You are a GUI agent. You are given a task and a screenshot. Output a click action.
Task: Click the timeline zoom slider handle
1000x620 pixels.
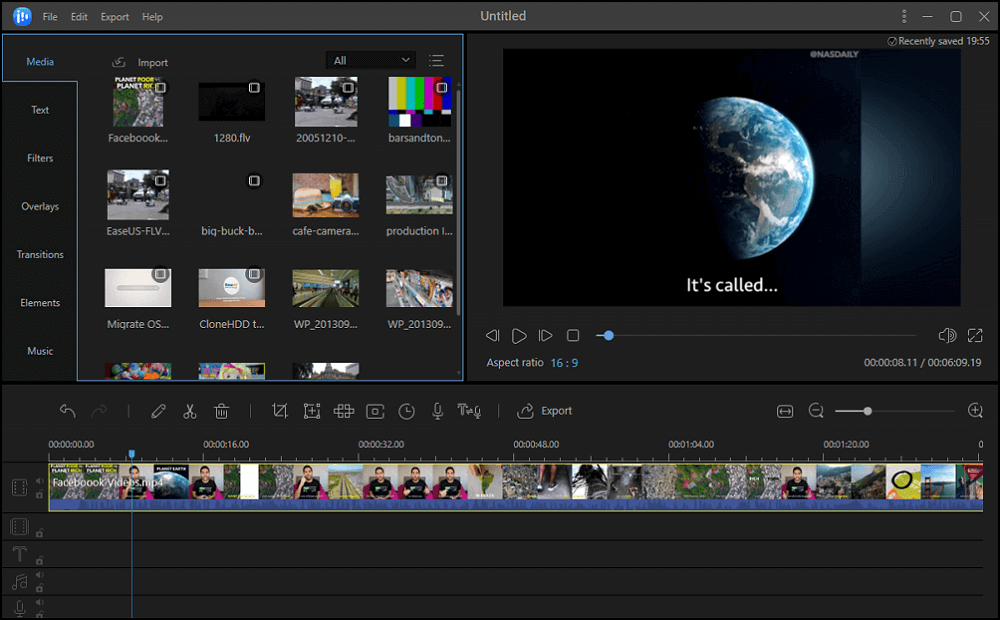[x=867, y=411]
